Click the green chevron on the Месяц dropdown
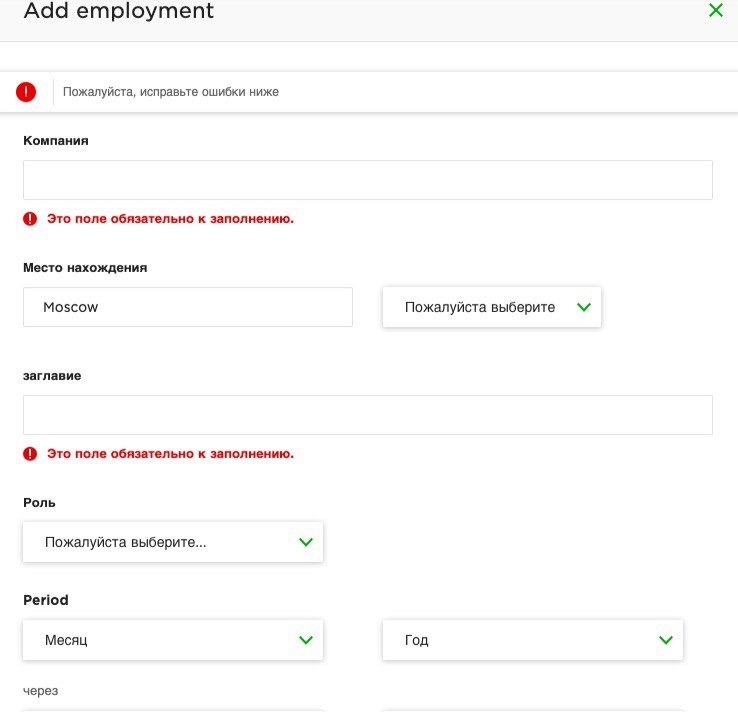 (x=306, y=640)
